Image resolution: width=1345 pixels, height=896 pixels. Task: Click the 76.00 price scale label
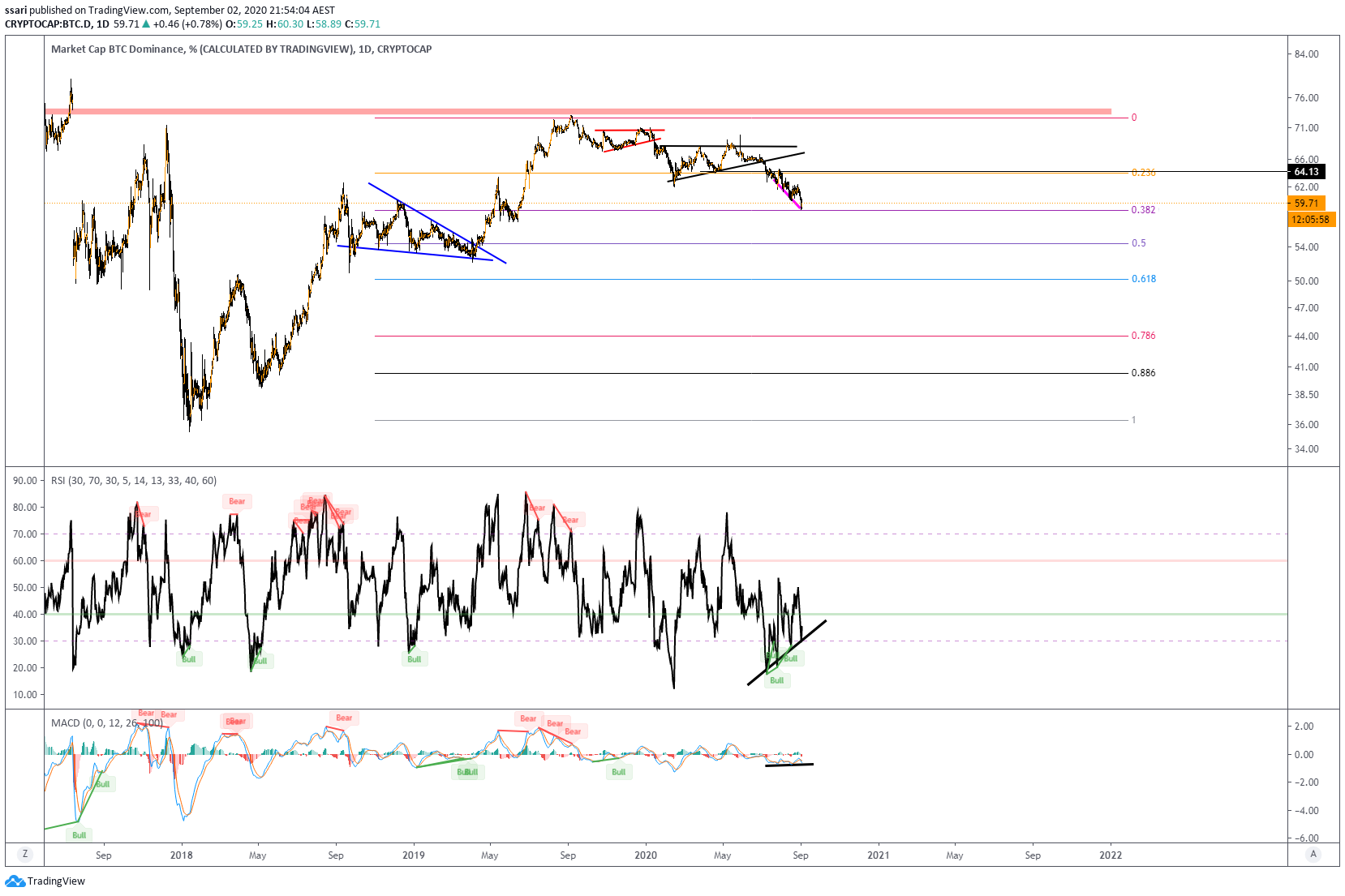[x=1306, y=98]
